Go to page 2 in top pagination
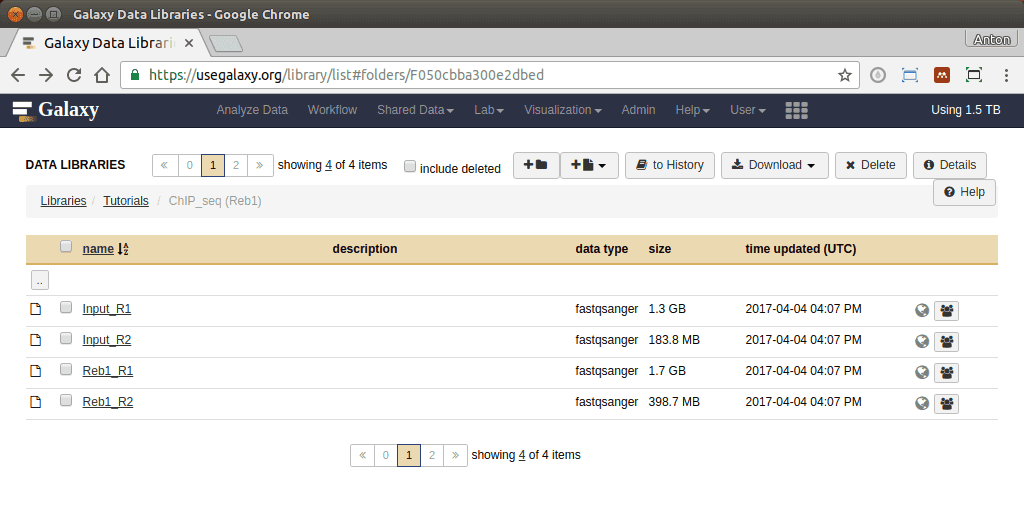 [236, 166]
